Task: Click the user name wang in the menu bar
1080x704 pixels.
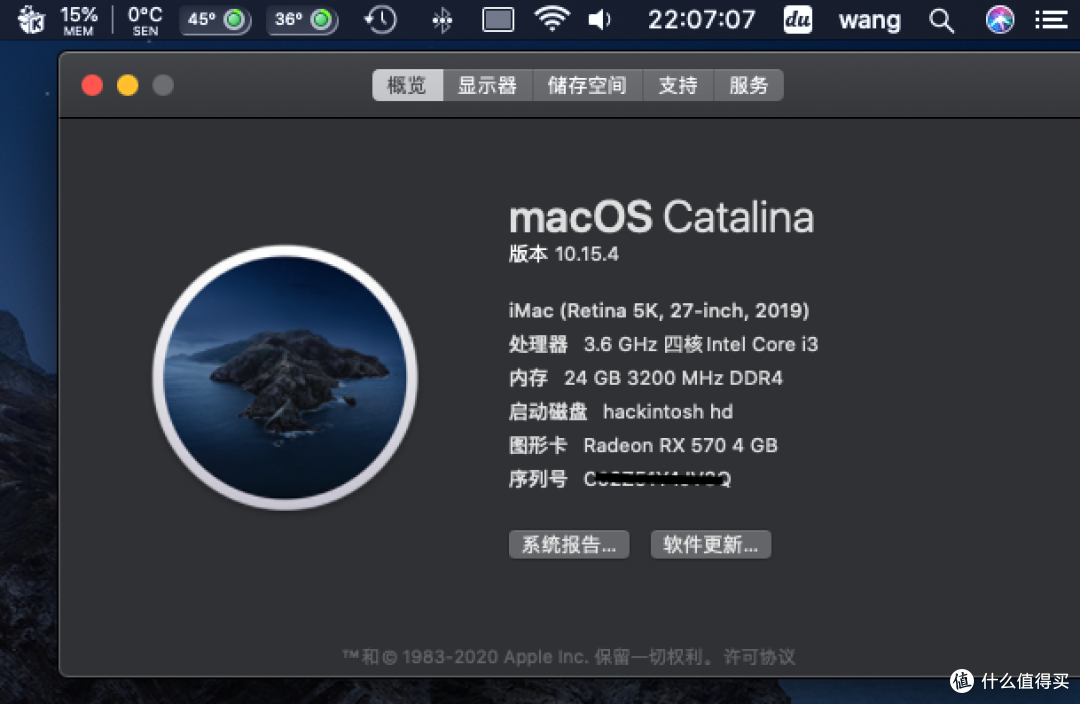Action: click(x=869, y=20)
